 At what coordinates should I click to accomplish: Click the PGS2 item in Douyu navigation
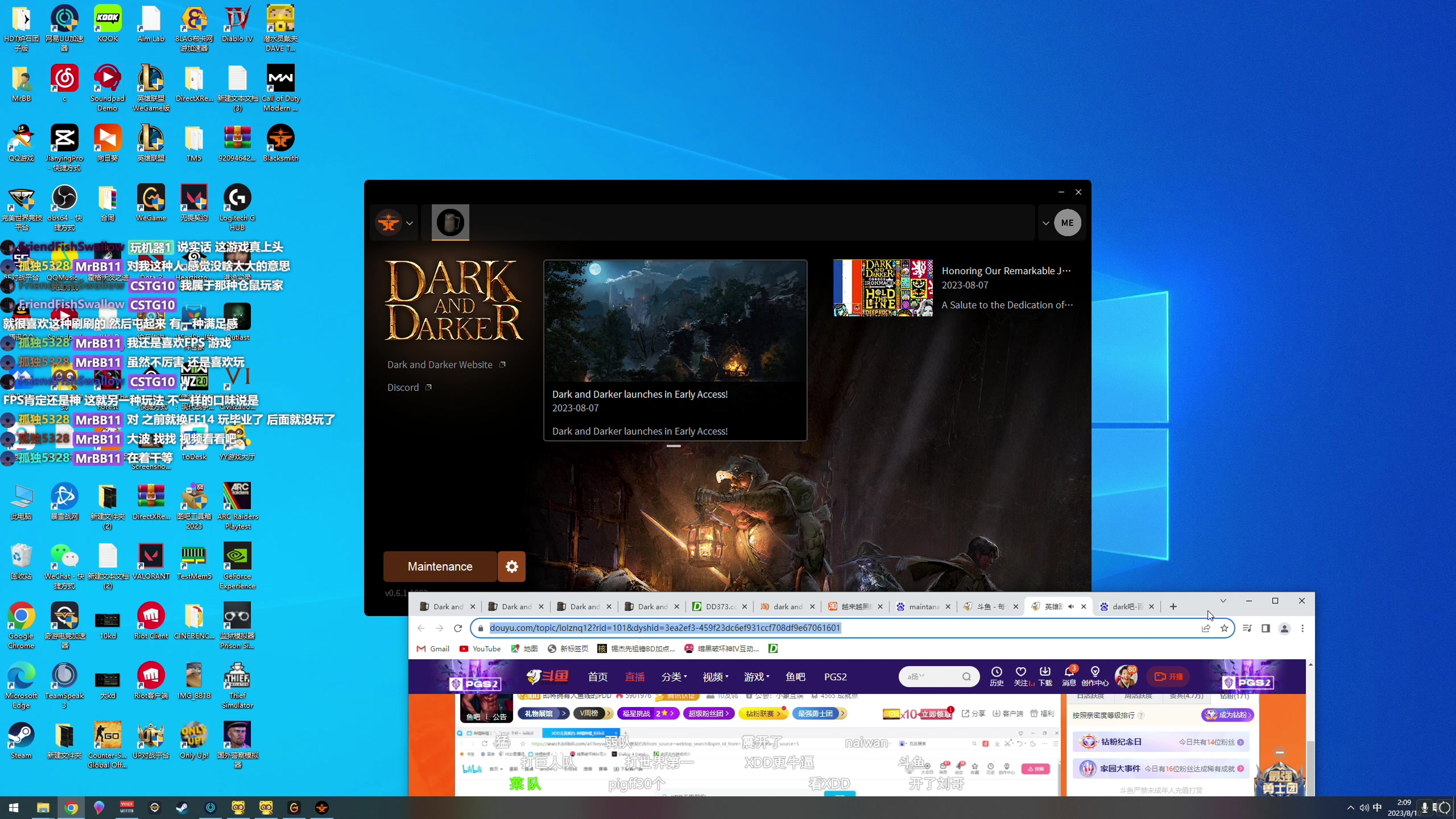tap(835, 677)
